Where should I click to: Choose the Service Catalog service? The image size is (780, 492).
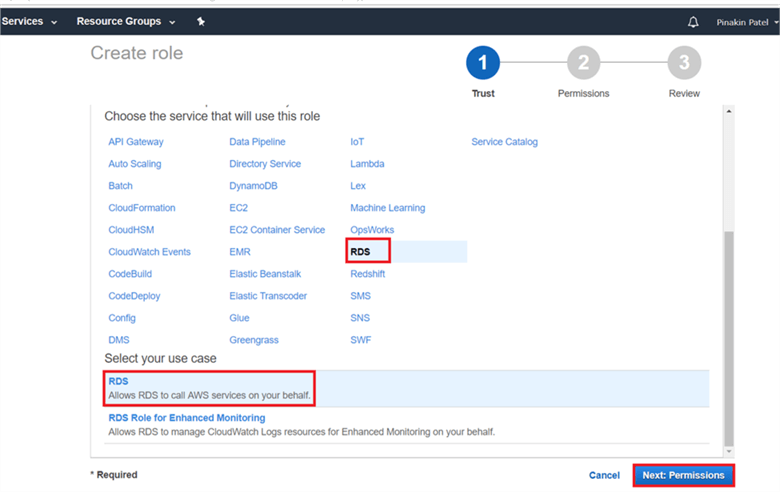pos(504,142)
